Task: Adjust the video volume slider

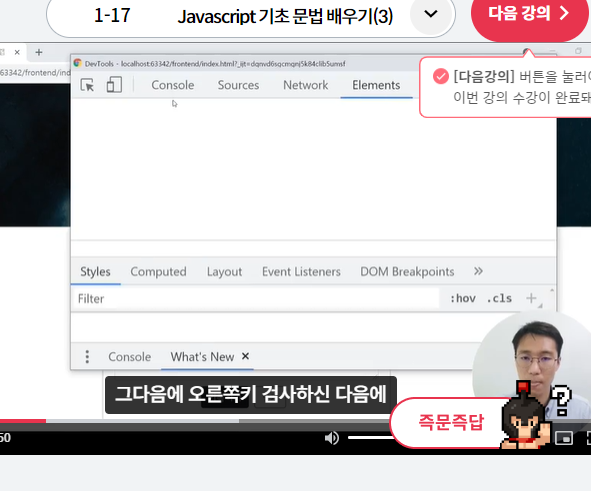Action: pos(369,438)
